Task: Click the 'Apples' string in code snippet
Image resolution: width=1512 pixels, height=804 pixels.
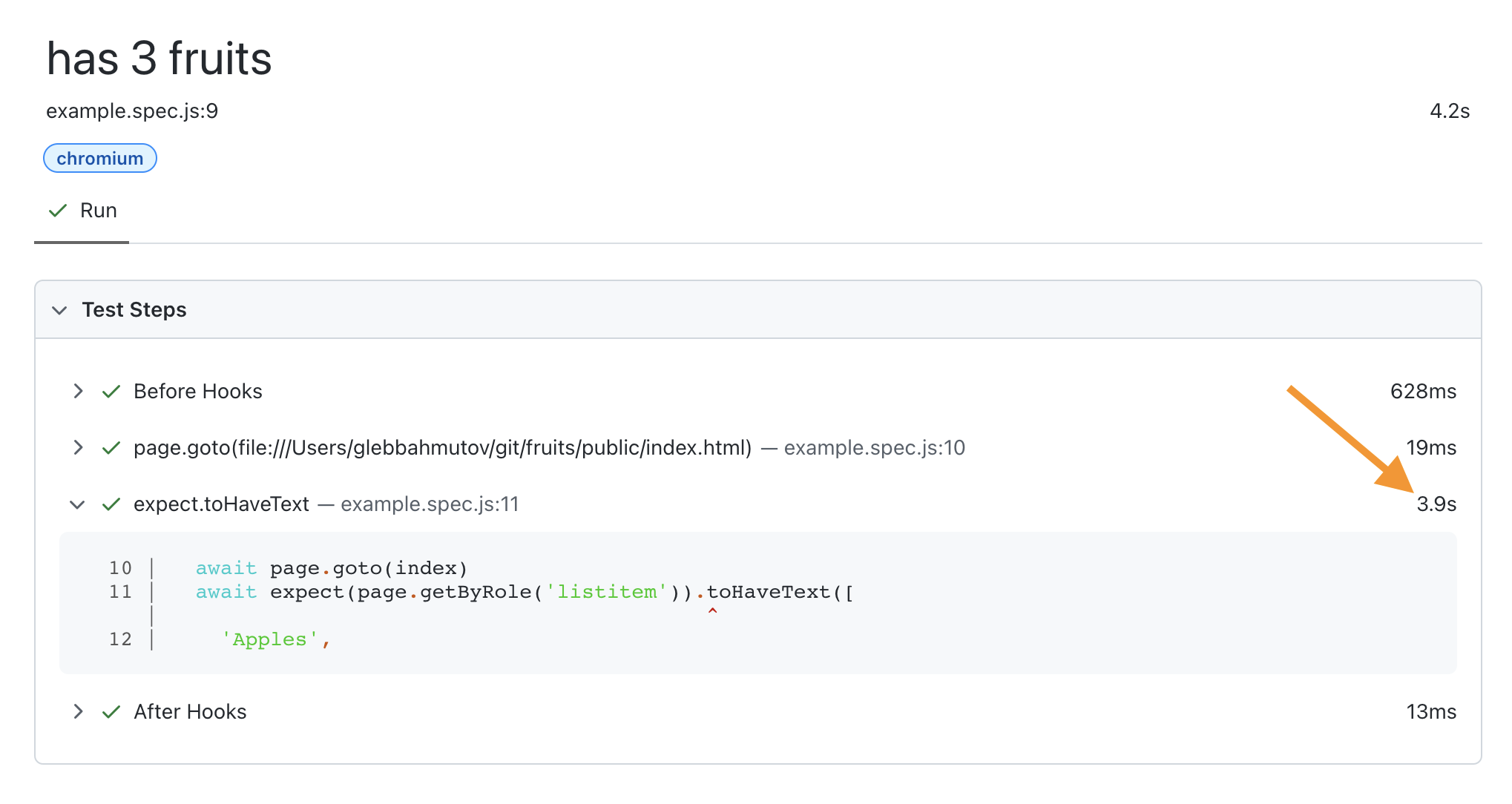Action: (270, 639)
